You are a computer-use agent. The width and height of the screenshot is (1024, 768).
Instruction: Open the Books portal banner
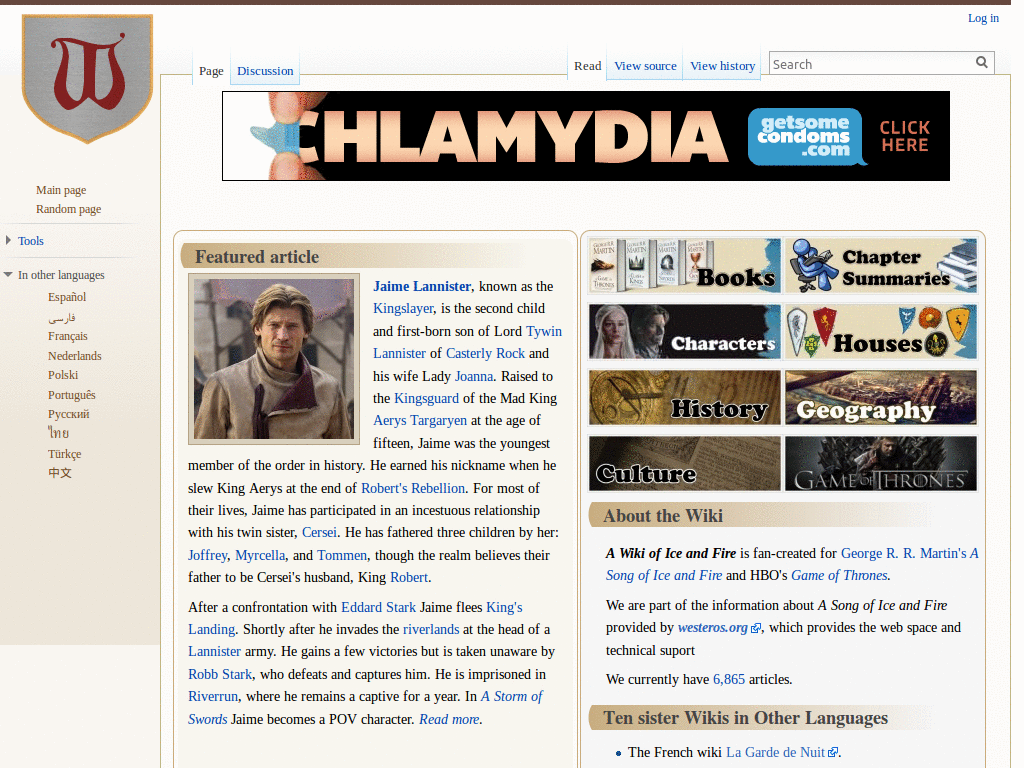684,265
